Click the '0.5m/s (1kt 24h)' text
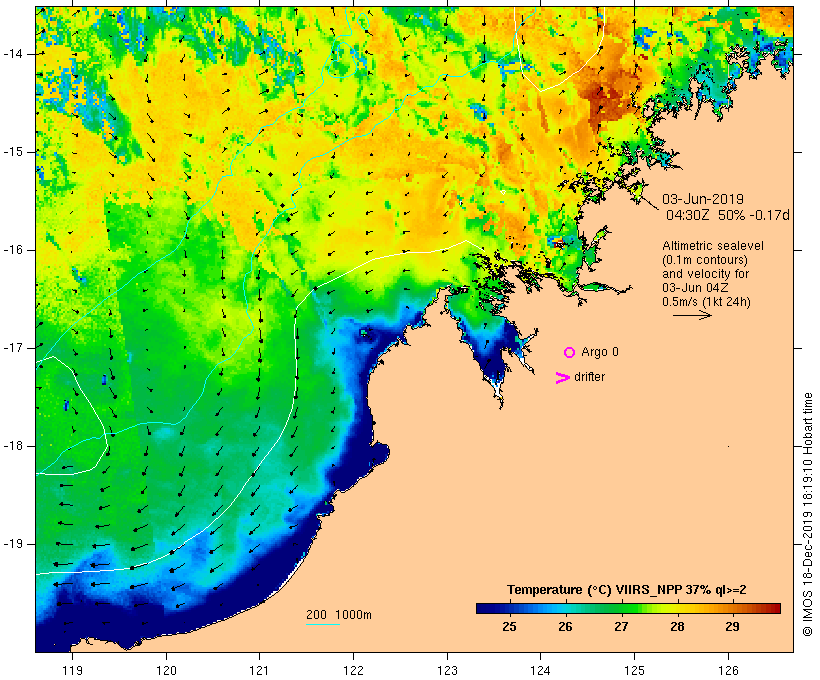Screen dimensions: 820x680 click(706, 302)
